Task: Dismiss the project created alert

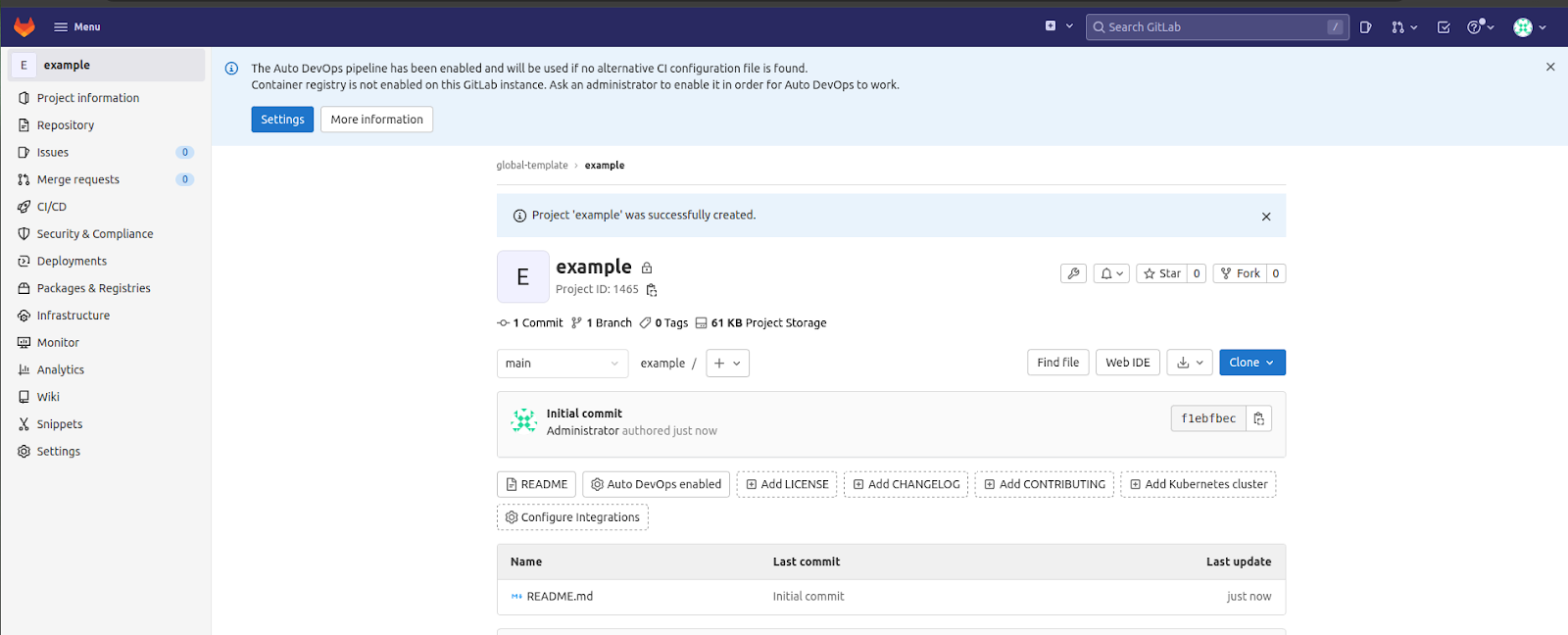Action: [x=1266, y=217]
